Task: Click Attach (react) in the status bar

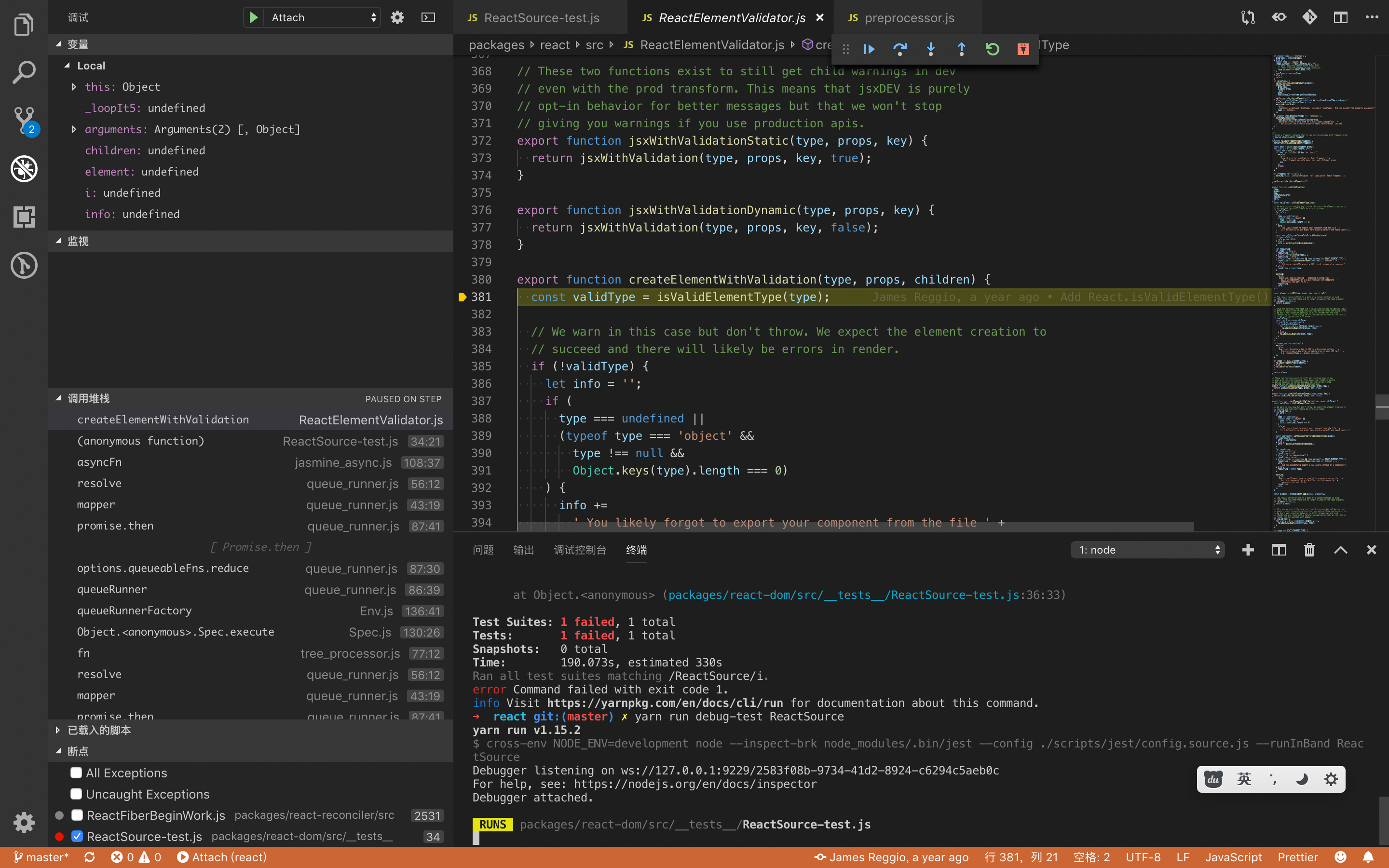Action: click(x=221, y=857)
